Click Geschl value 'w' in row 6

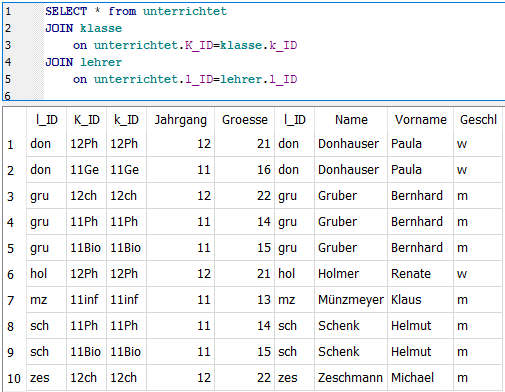coord(478,274)
